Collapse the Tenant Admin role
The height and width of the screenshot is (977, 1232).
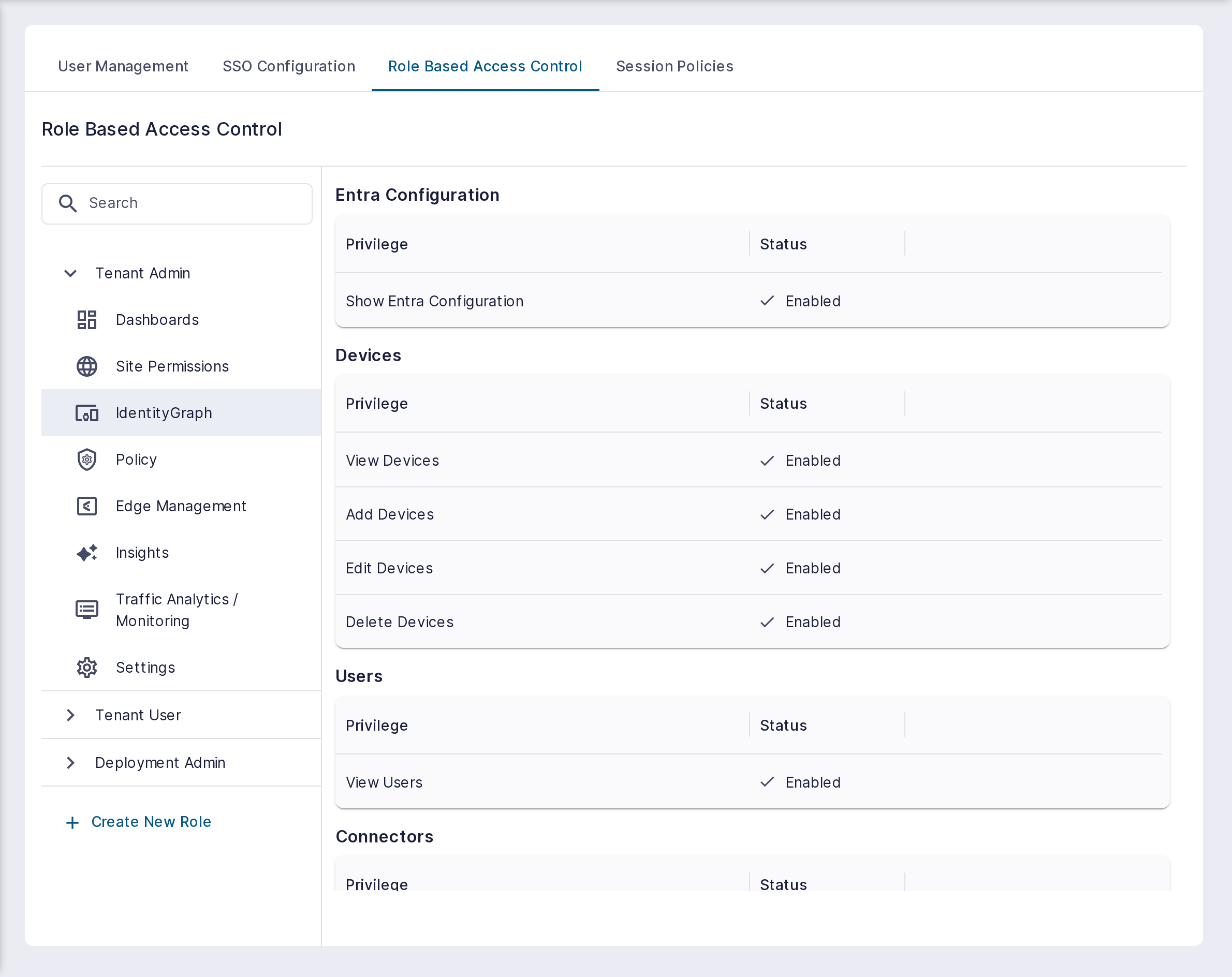click(70, 273)
